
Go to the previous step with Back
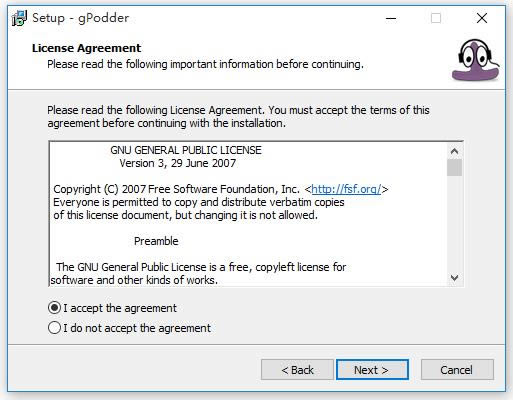(x=297, y=370)
